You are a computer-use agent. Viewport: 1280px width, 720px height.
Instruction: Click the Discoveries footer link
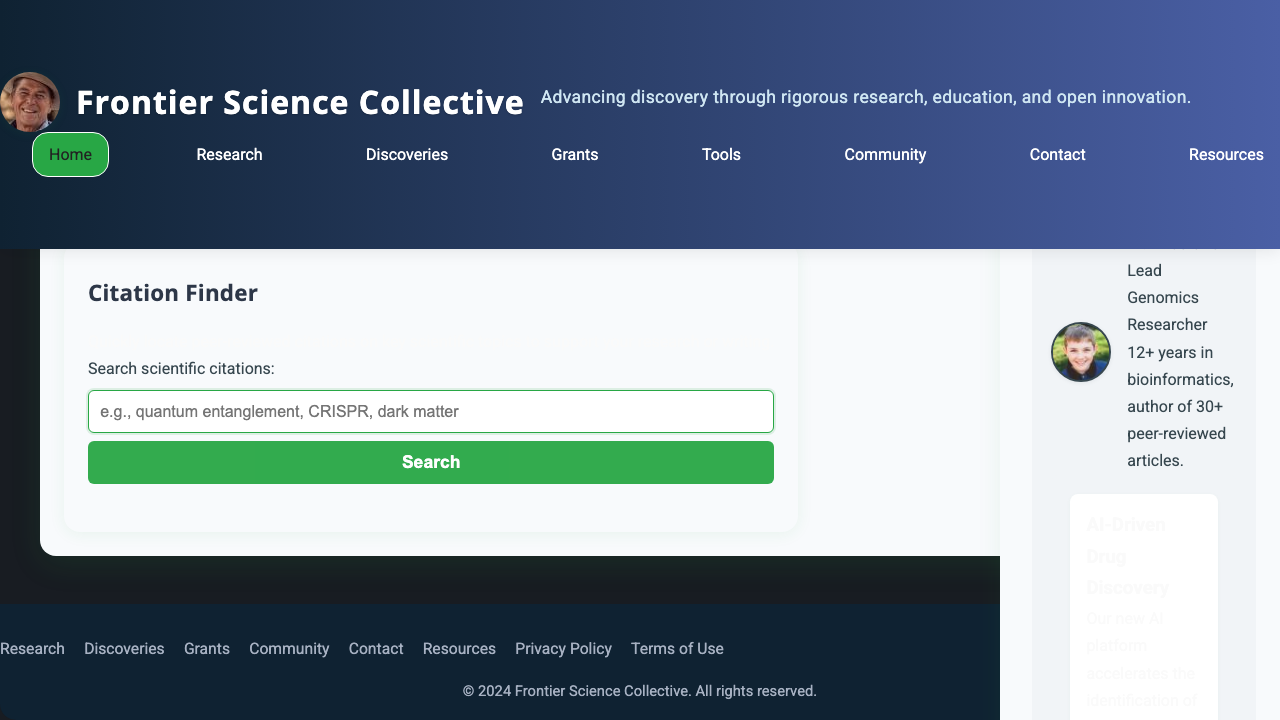[124, 648]
